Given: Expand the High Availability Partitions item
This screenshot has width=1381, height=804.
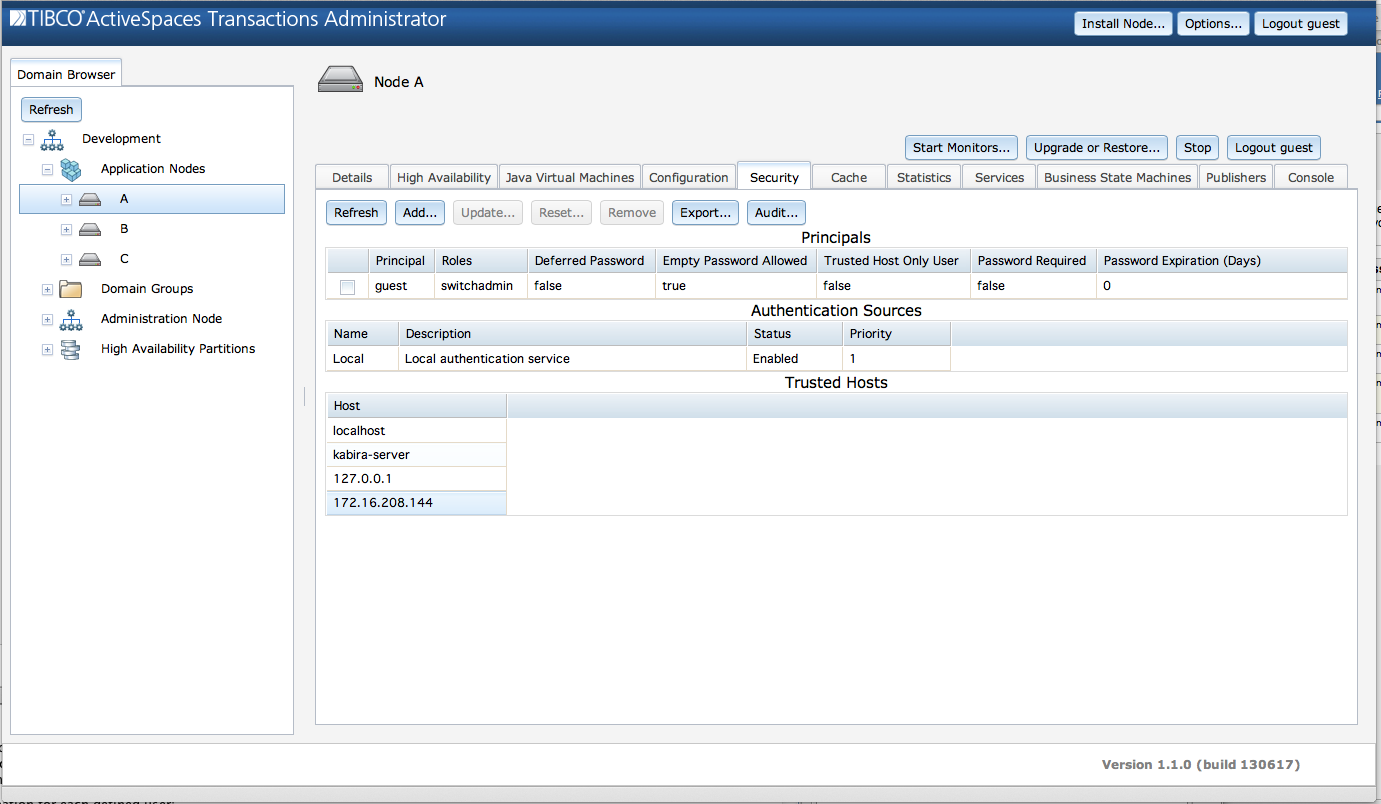Looking at the screenshot, I should pyautogui.click(x=47, y=349).
